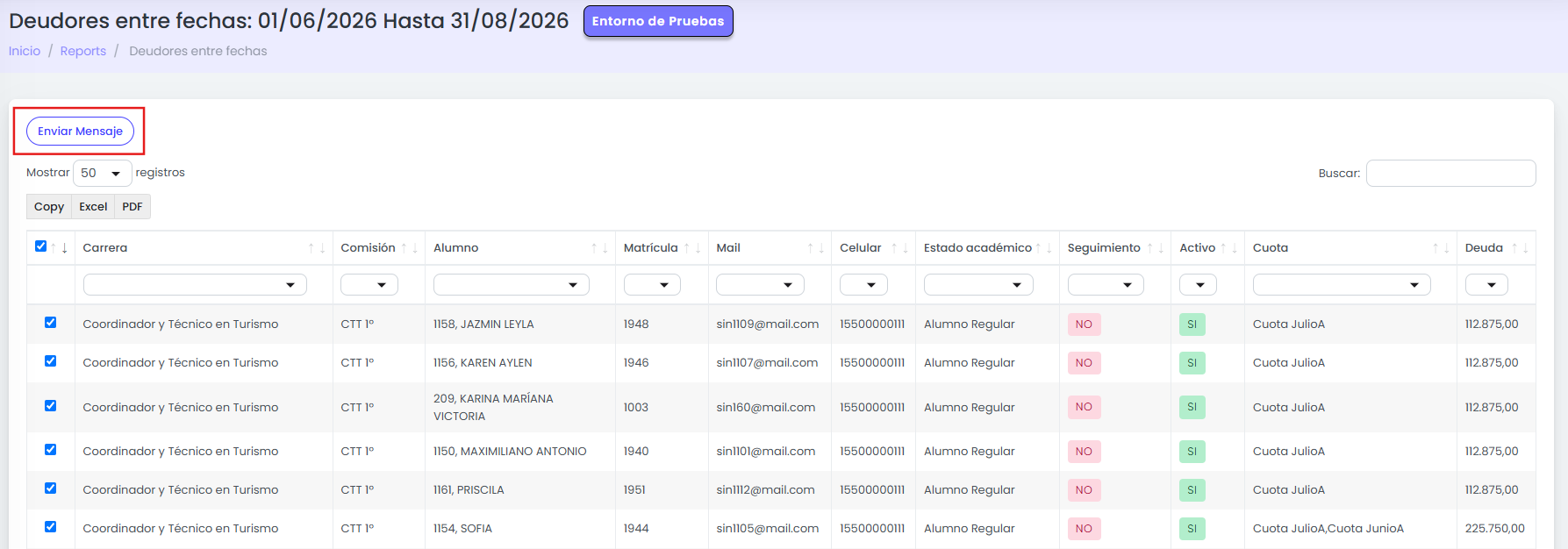
Task: Click the email sin1109@mail.com
Action: coord(768,324)
